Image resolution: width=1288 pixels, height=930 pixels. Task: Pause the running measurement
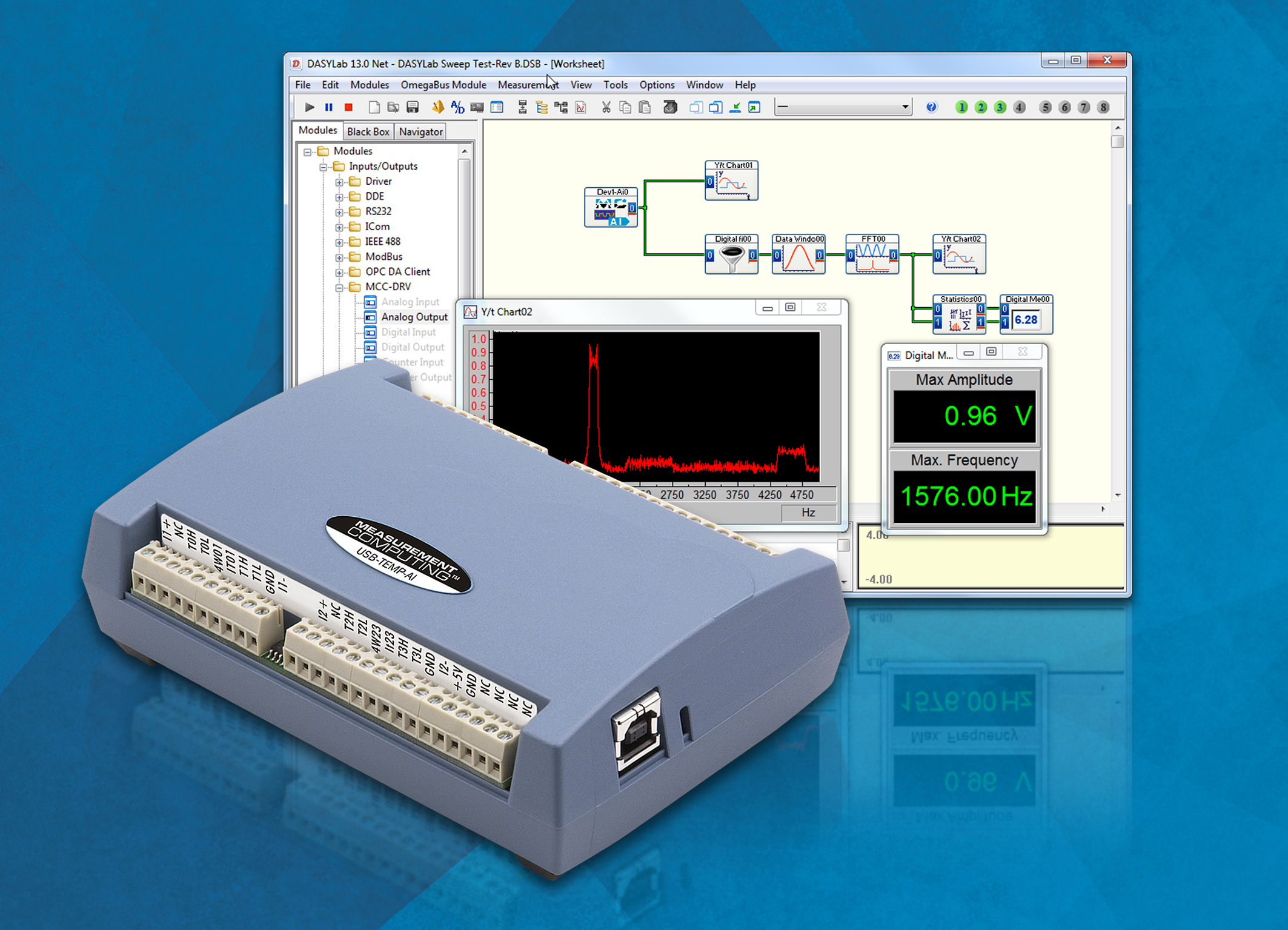tap(328, 107)
